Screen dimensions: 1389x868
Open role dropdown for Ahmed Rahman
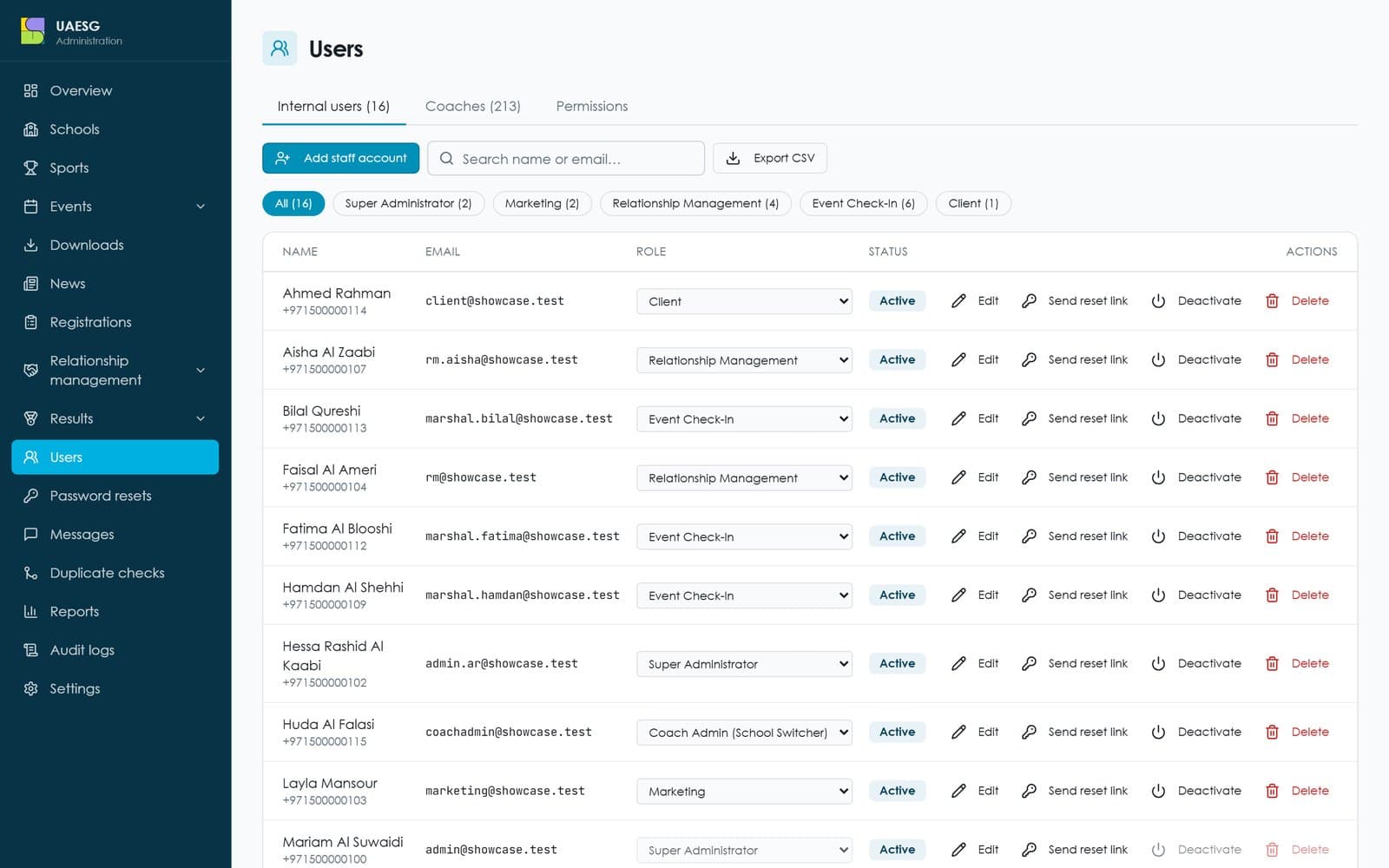[744, 301]
